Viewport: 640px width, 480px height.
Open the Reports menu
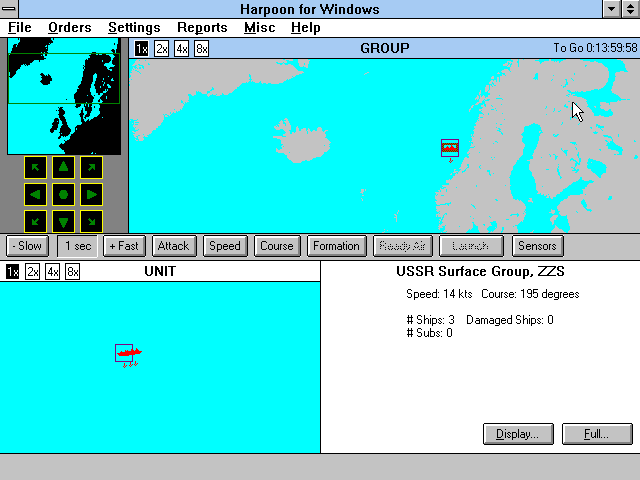[x=202, y=28]
